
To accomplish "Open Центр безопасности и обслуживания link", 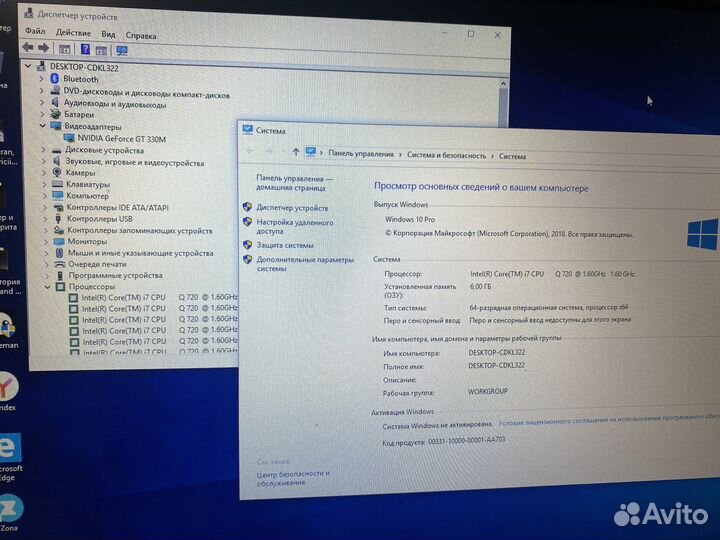I will pos(293,478).
